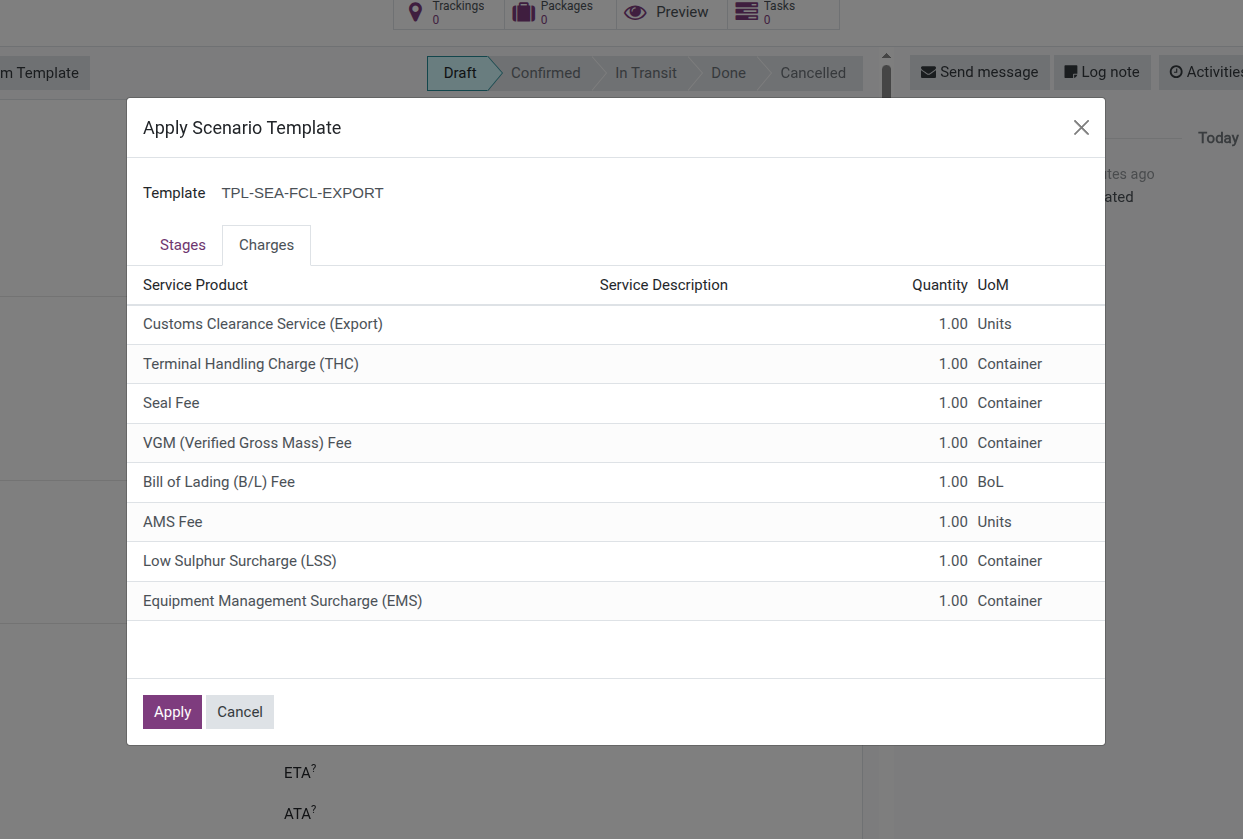Screen dimensions: 1243x839
Task: Set status to In Transit stage
Action: (x=645, y=73)
